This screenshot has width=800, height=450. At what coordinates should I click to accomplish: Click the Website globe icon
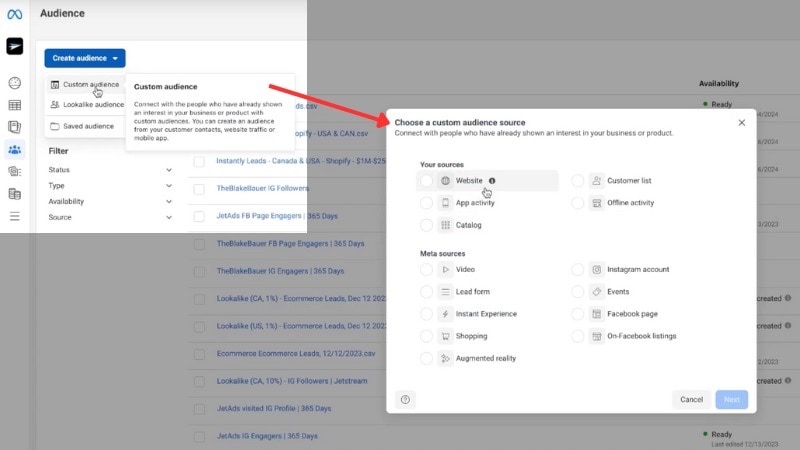(445, 181)
